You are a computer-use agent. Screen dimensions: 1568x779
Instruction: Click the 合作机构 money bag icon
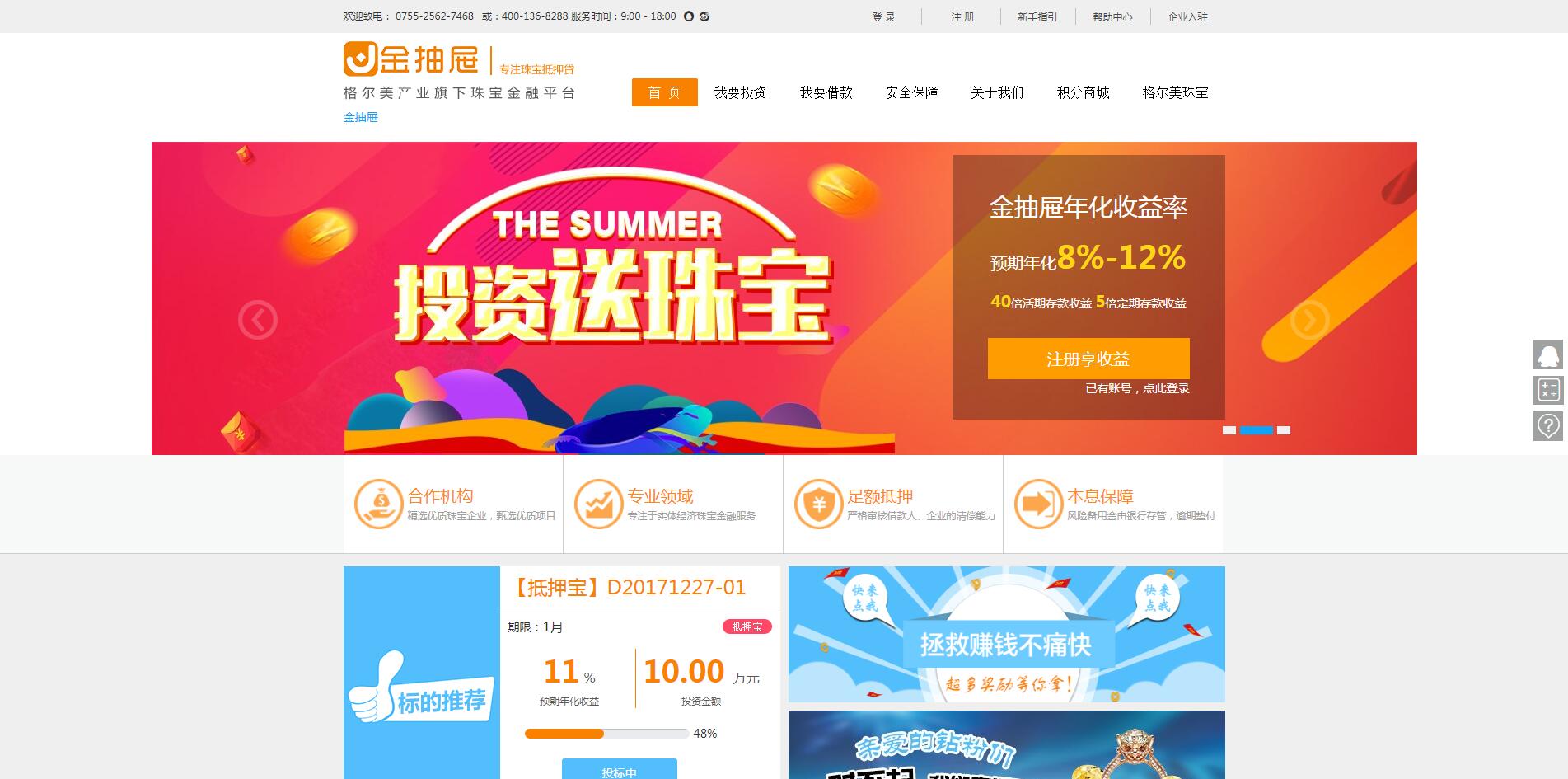(x=378, y=504)
